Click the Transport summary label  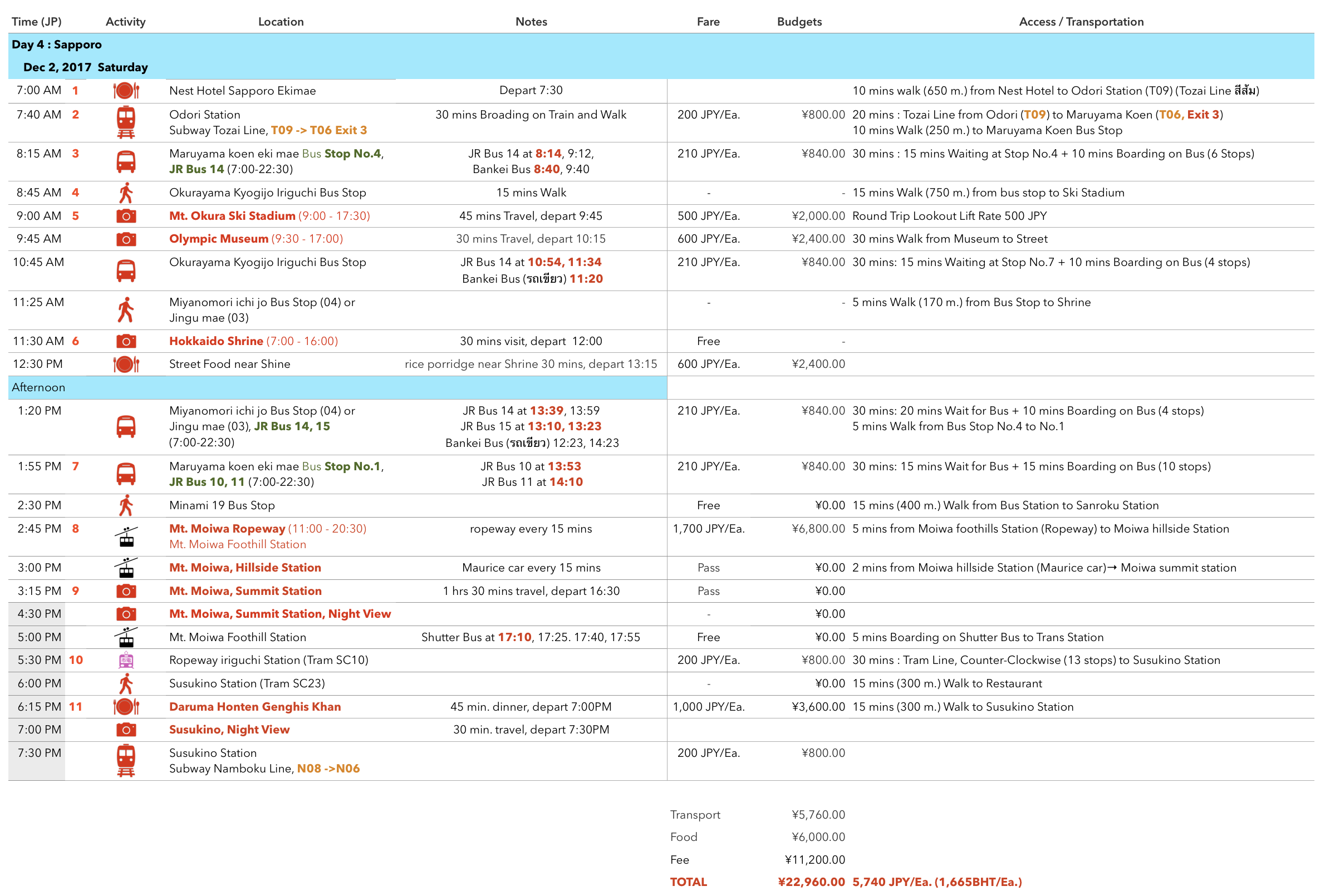click(x=695, y=815)
